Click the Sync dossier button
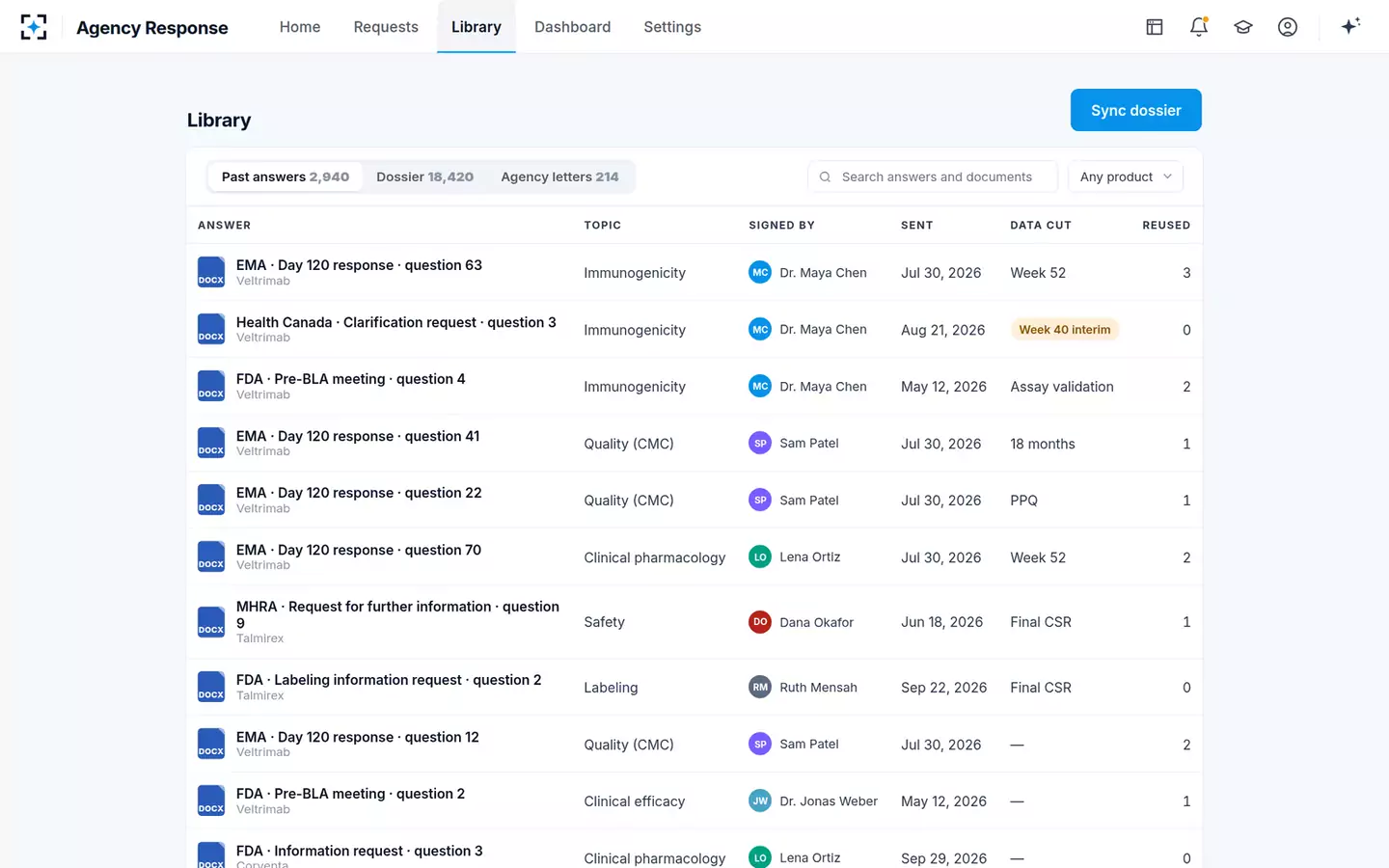 tap(1135, 110)
